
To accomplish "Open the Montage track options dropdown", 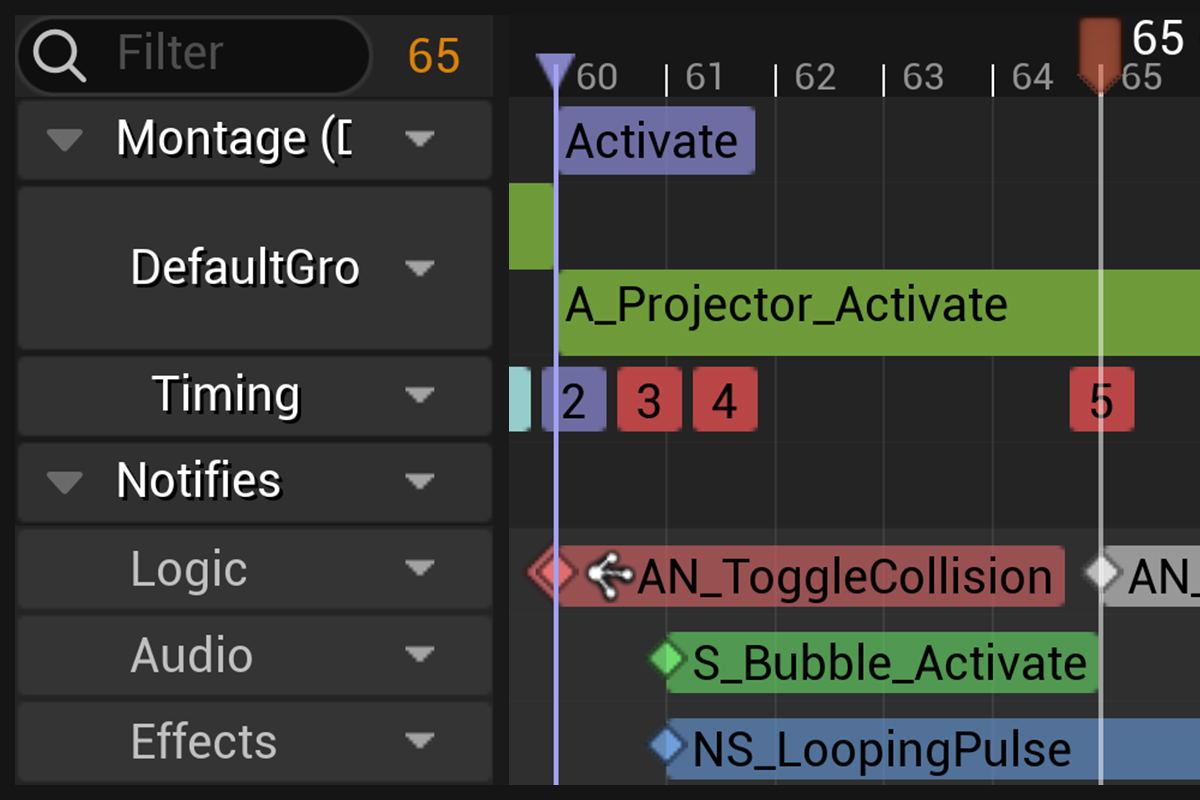I will click(x=420, y=140).
